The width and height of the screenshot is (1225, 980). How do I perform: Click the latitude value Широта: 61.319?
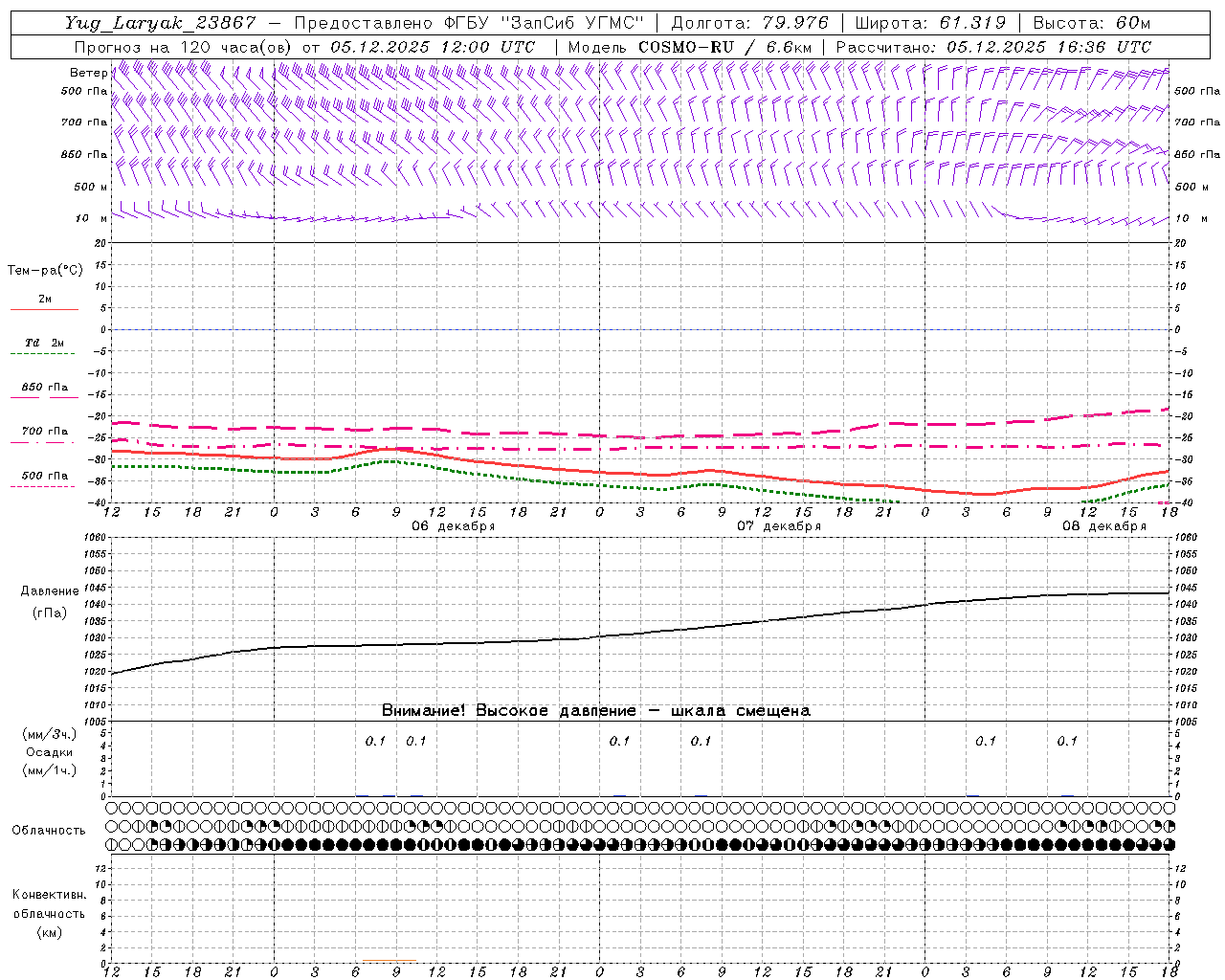(930, 24)
